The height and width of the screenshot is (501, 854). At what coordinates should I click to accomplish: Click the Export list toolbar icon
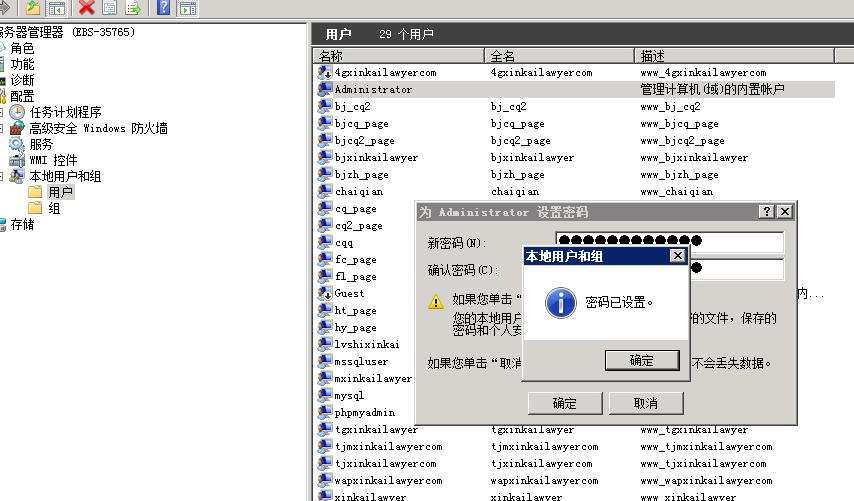click(131, 8)
